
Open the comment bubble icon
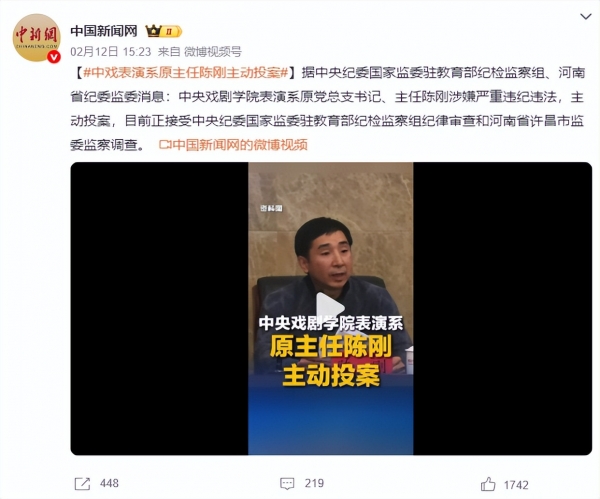click(x=287, y=484)
